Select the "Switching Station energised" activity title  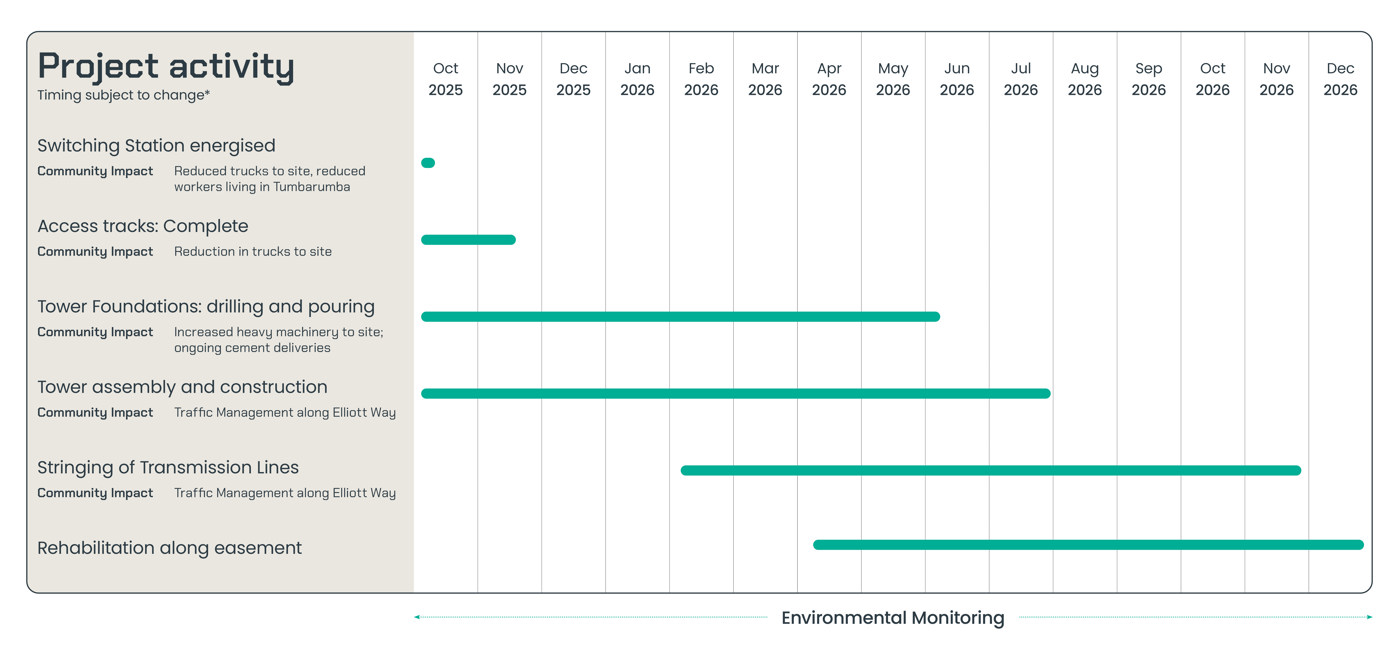pyautogui.click(x=156, y=146)
